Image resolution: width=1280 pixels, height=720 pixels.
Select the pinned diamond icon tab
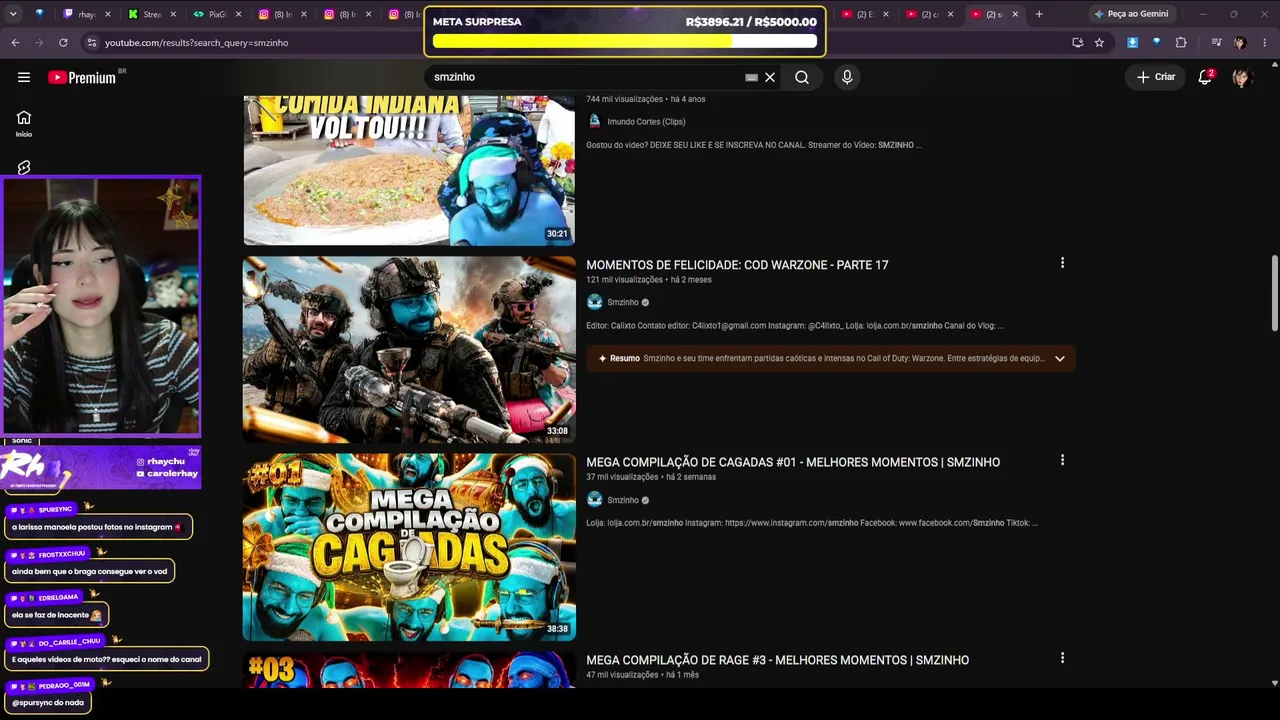(40, 14)
